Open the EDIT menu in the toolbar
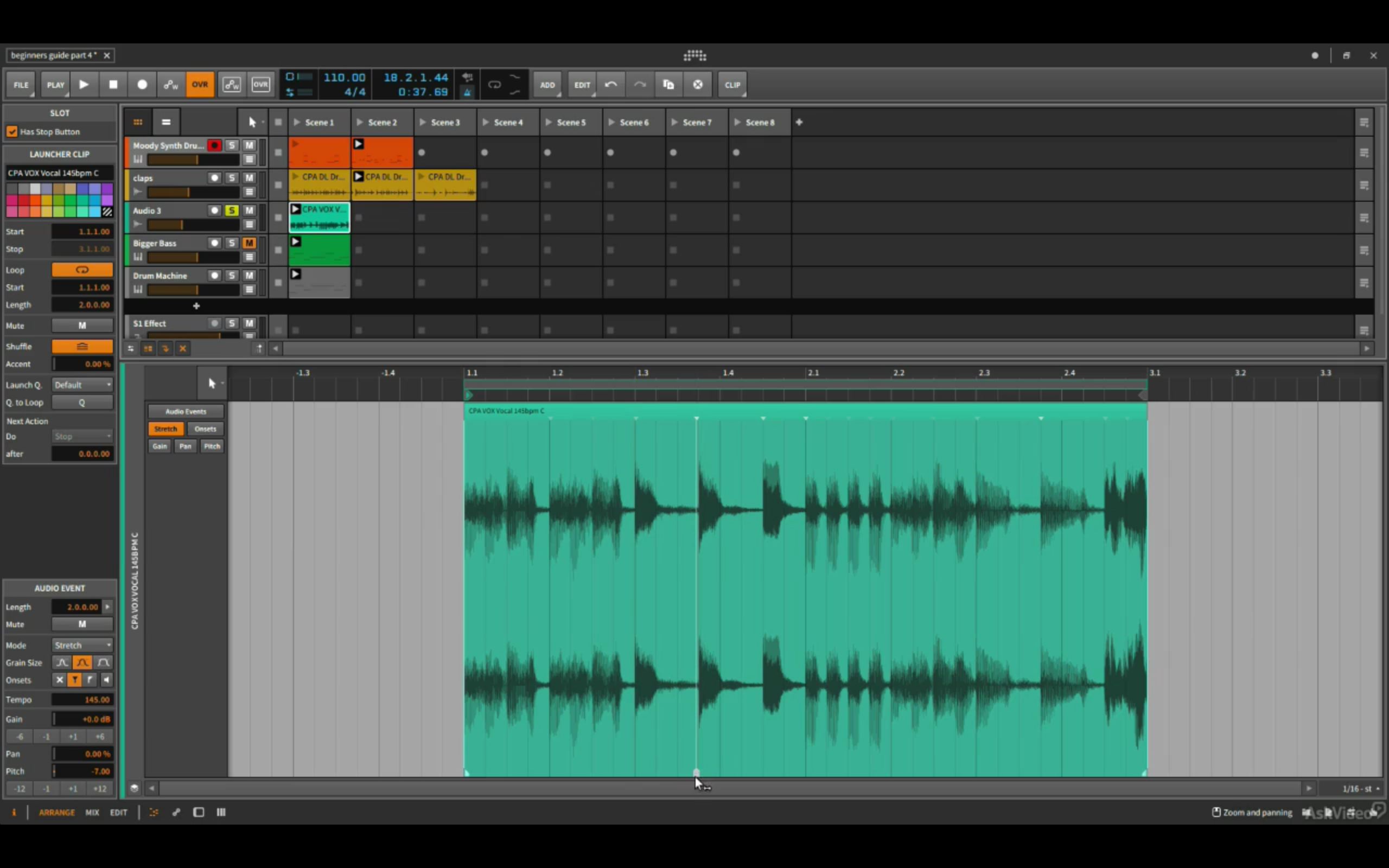Viewport: 1389px width, 868px height. (582, 85)
